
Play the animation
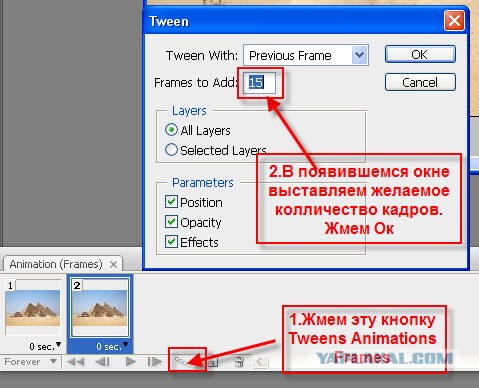point(130,362)
